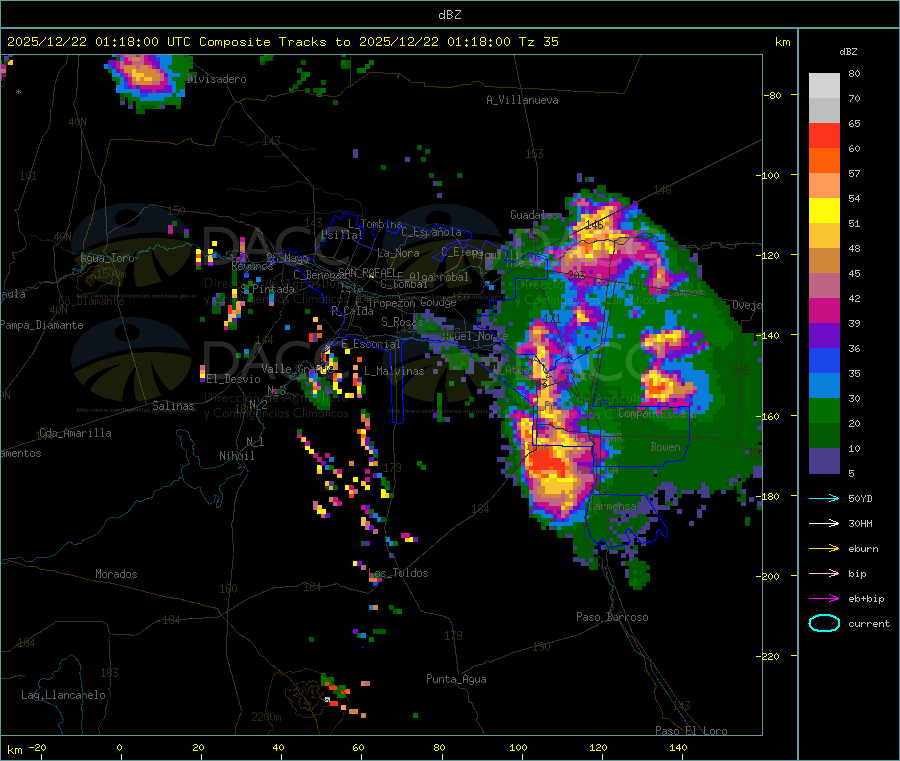Image resolution: width=900 pixels, height=761 pixels.
Task: Click the '-100' tick on vertical axis
Action: pyautogui.click(x=767, y=175)
